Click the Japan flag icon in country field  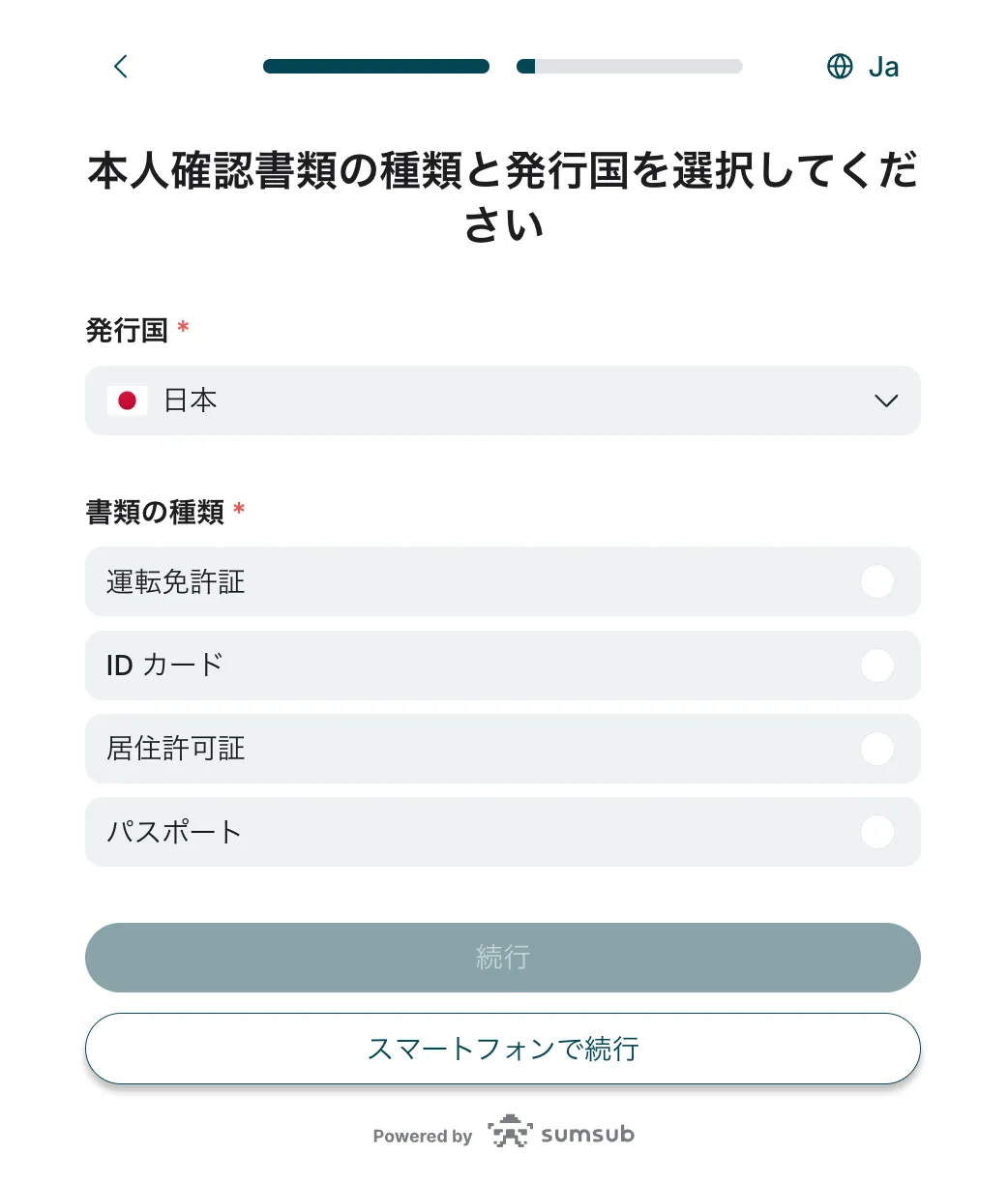[127, 400]
